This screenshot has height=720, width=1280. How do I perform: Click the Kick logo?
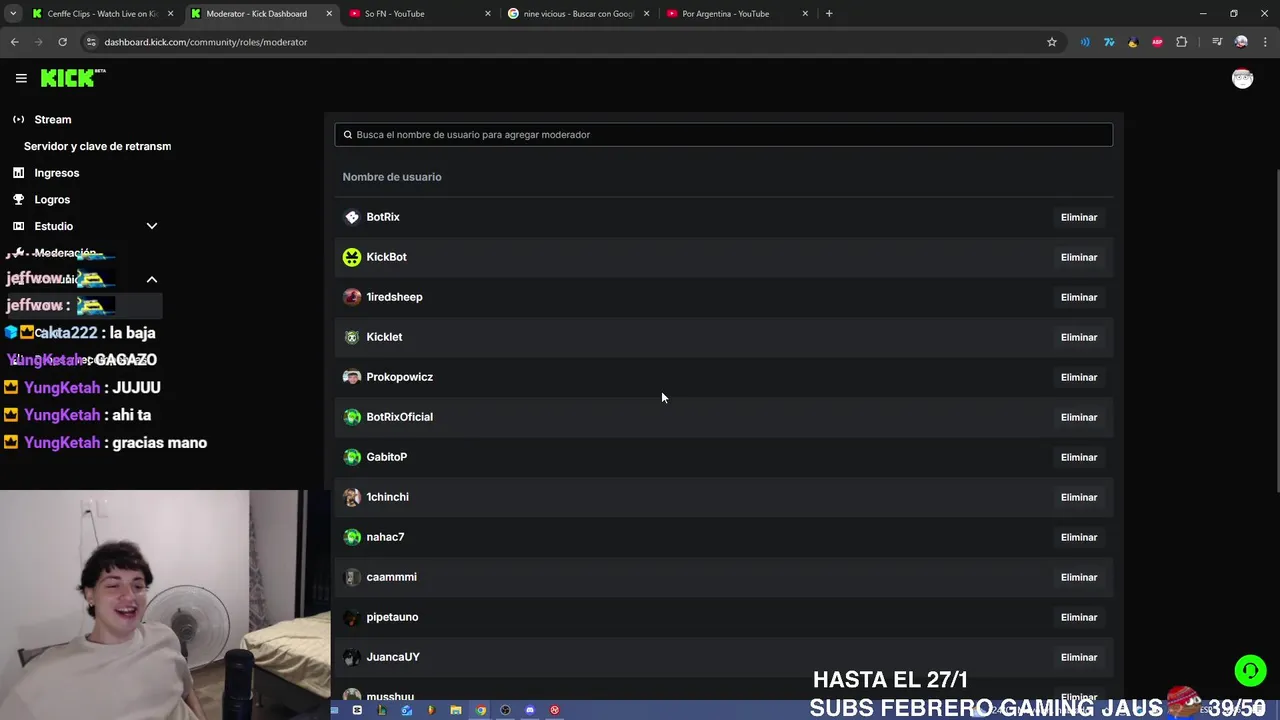coord(73,78)
